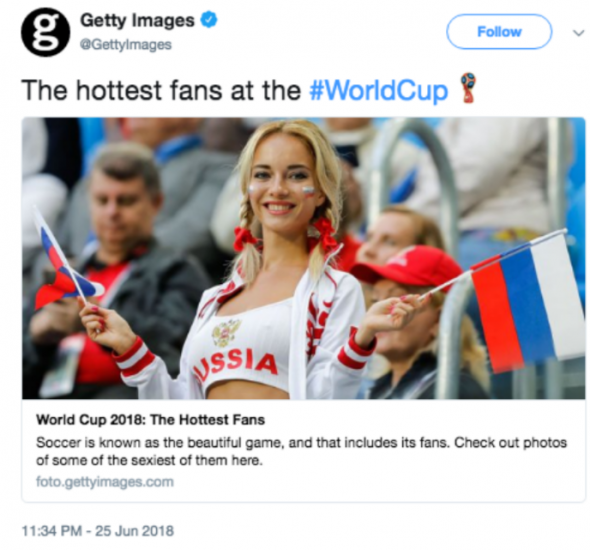Click the blue verified badge

point(208,20)
